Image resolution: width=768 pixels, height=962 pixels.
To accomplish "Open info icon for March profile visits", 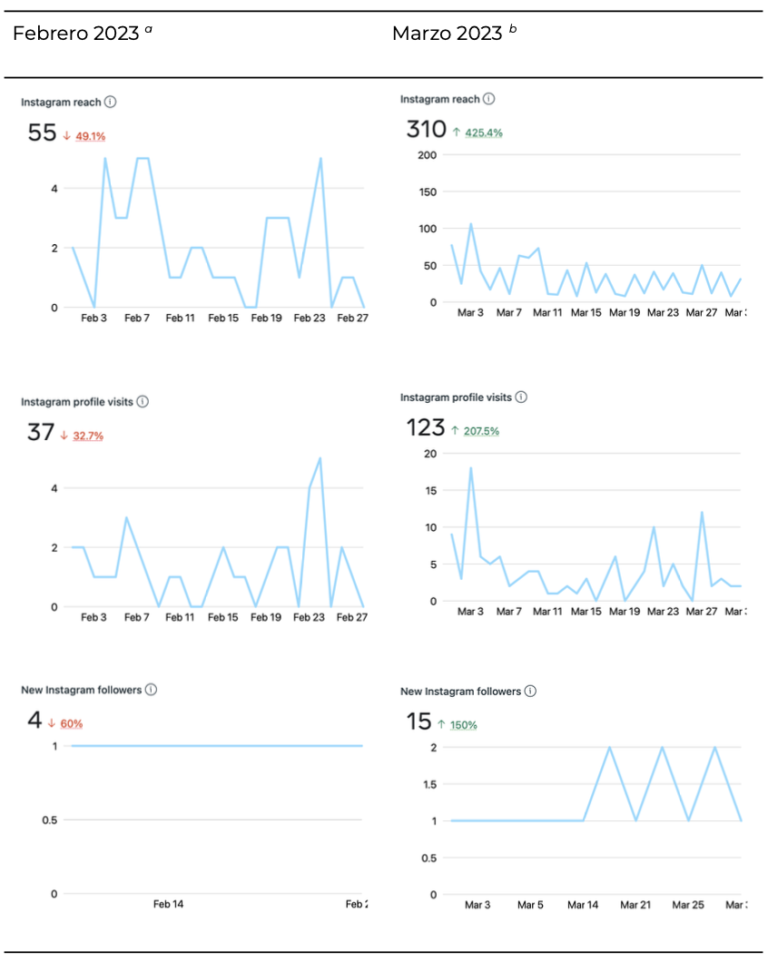I will pyautogui.click(x=521, y=397).
